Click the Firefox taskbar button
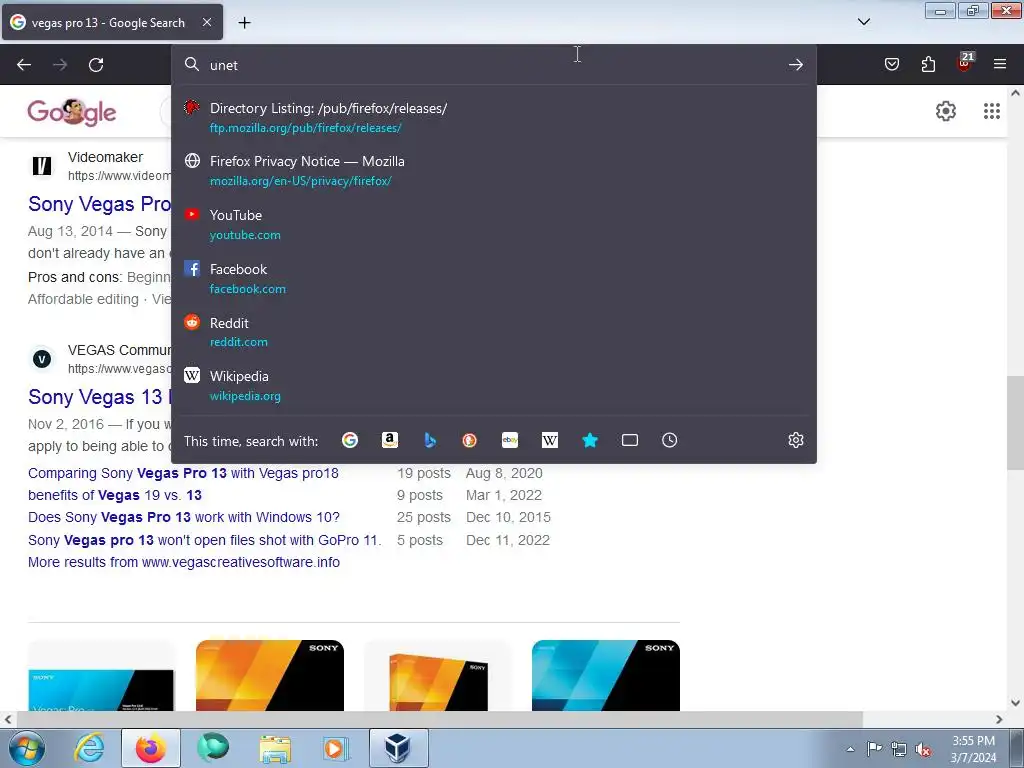Image resolution: width=1024 pixels, height=768 pixels. 151,748
